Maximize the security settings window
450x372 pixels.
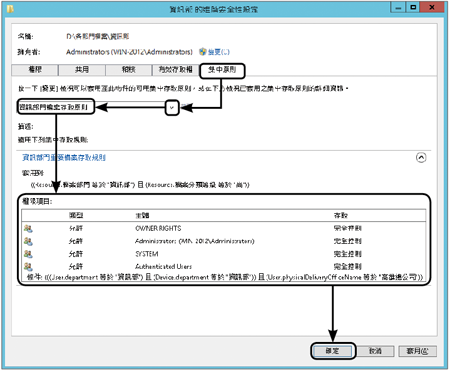(413, 7)
